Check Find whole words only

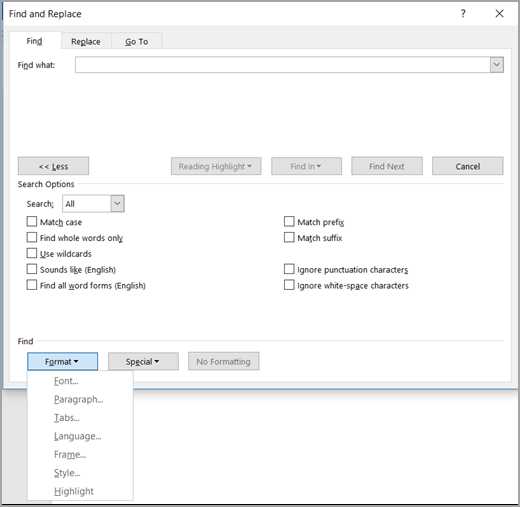(x=32, y=237)
